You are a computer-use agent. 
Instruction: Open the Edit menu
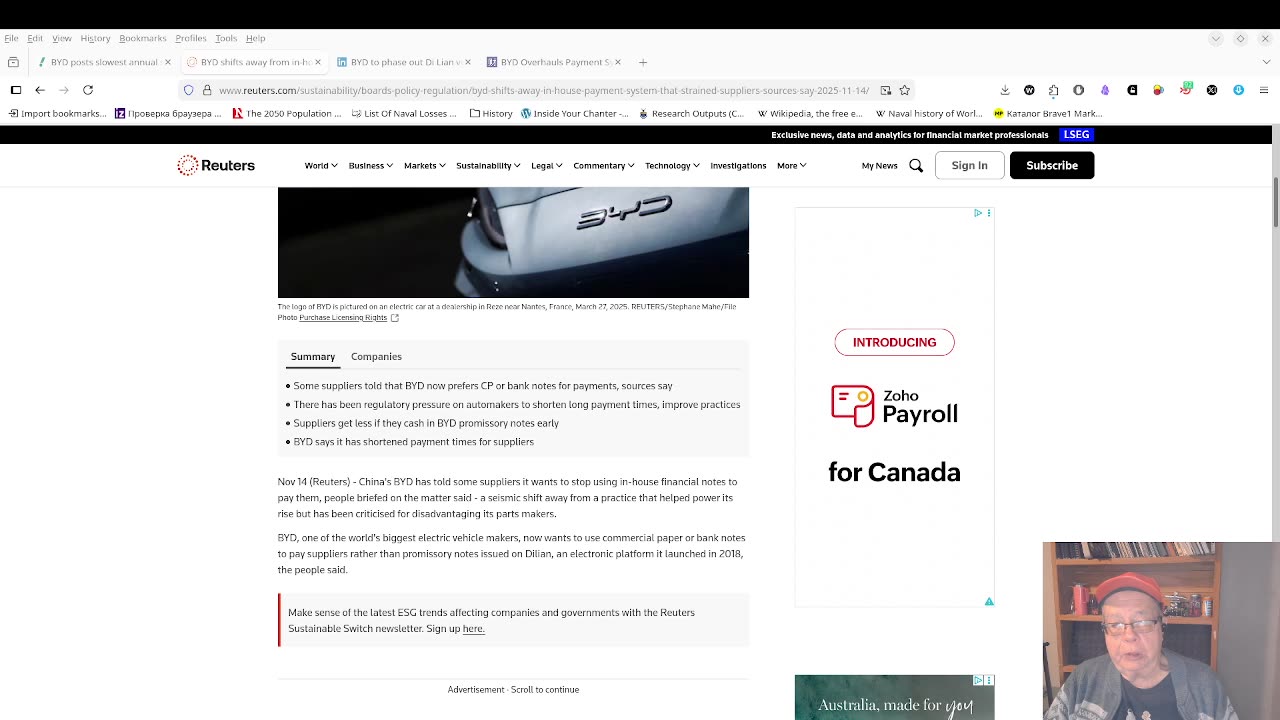pos(35,38)
